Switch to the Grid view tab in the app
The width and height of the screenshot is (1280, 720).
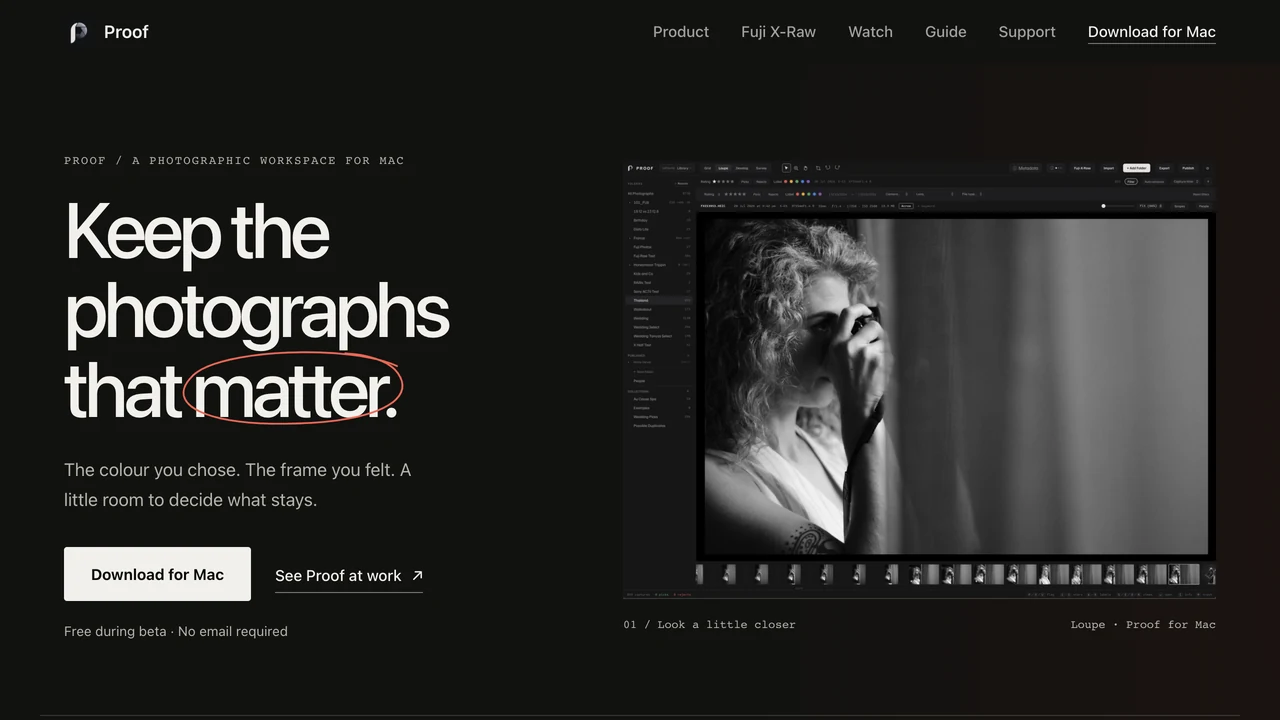tap(707, 168)
